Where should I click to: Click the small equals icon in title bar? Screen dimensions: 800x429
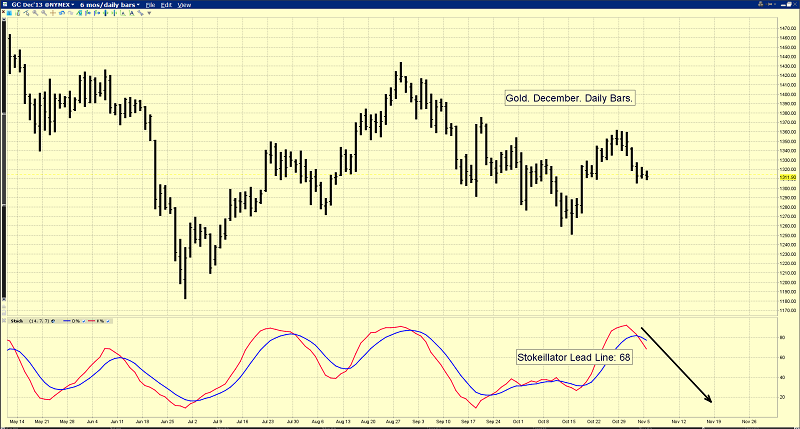[x=775, y=4]
